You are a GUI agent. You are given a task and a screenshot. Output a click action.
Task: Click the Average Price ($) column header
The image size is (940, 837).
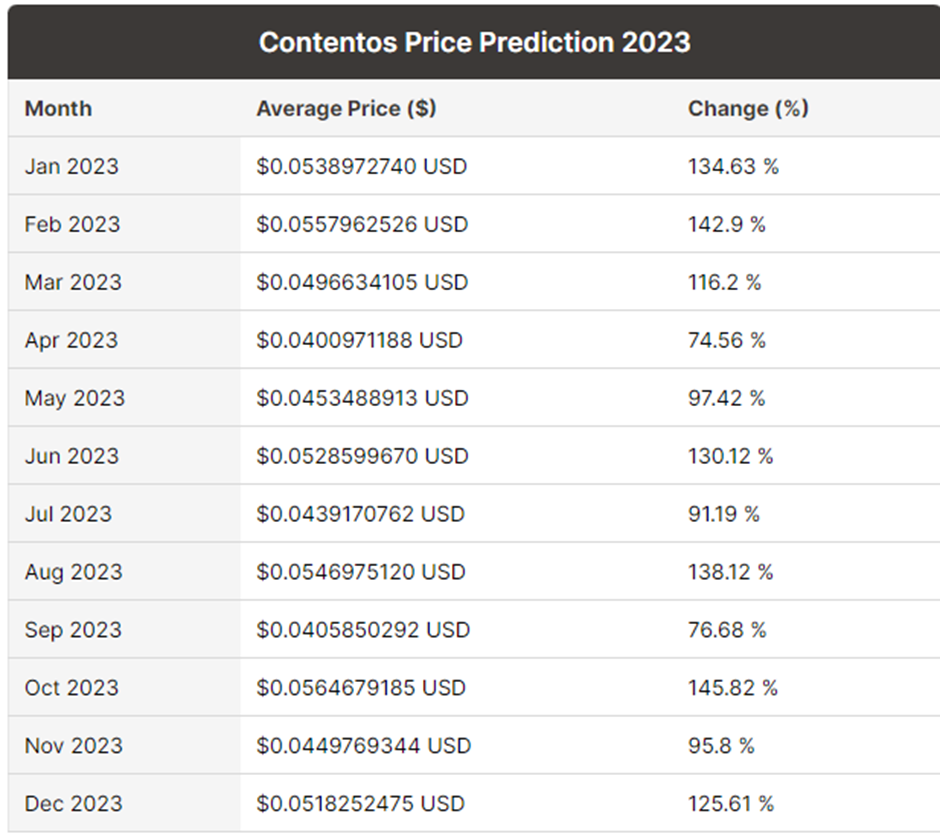pos(346,109)
